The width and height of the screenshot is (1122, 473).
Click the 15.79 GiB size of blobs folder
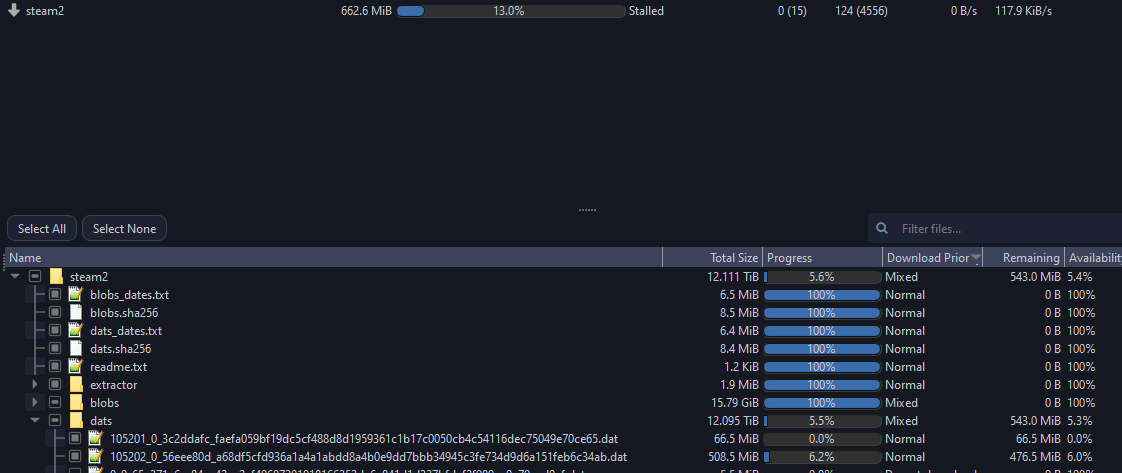coord(735,403)
